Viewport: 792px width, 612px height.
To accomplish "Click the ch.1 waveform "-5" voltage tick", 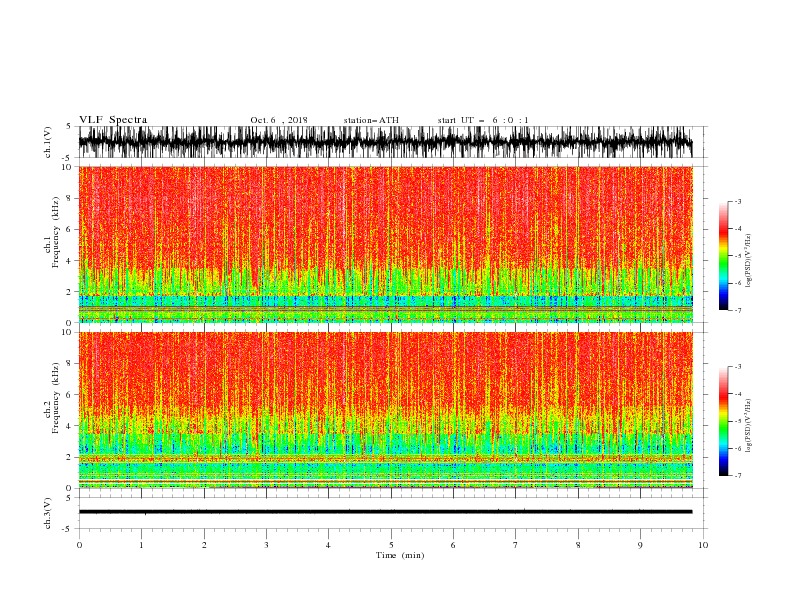I will pos(67,158).
